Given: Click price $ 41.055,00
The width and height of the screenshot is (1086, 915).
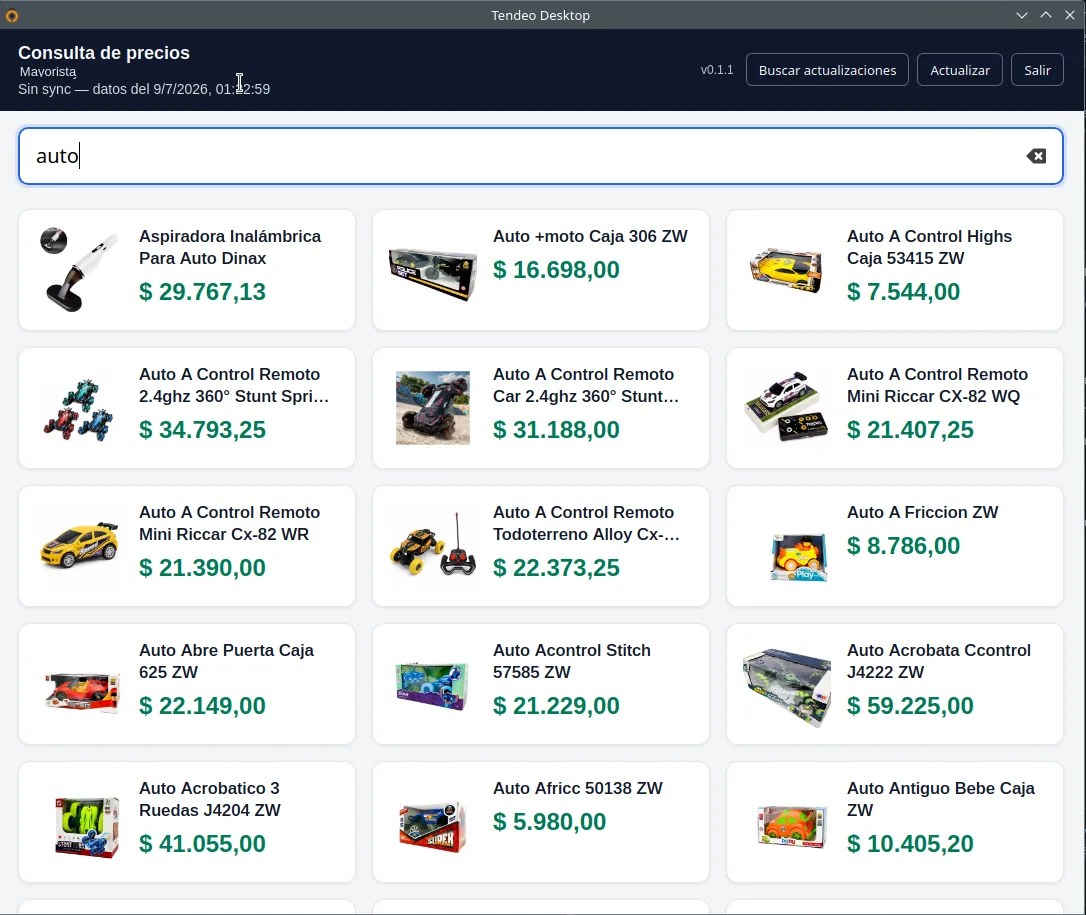Looking at the screenshot, I should [x=202, y=844].
